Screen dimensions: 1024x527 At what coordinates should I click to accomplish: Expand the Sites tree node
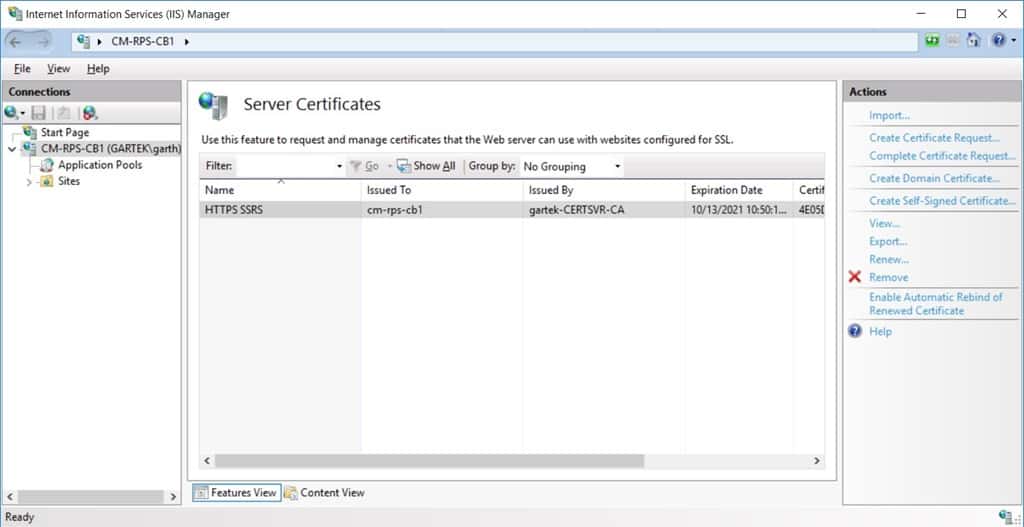click(x=29, y=182)
